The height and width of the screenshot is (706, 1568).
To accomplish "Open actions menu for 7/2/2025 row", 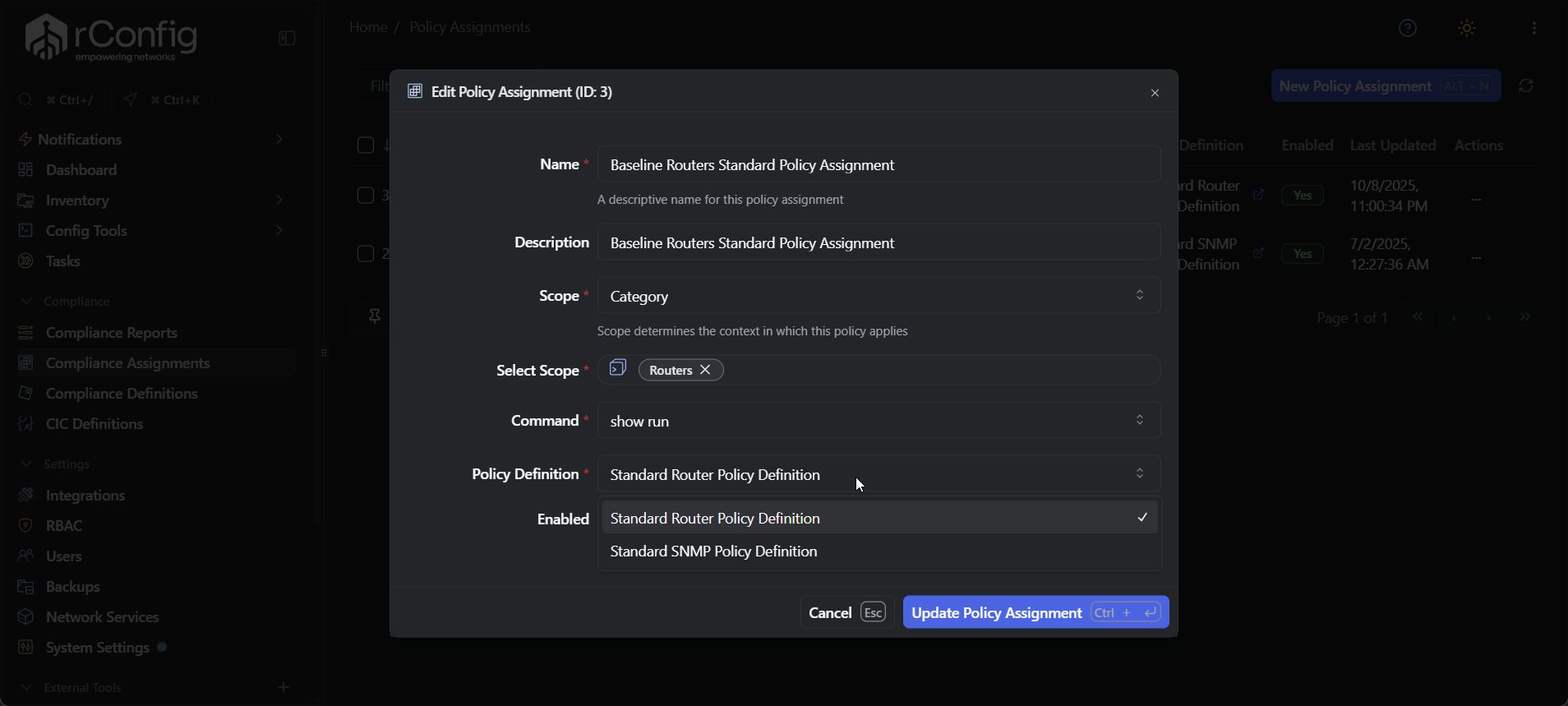I will pyautogui.click(x=1476, y=258).
